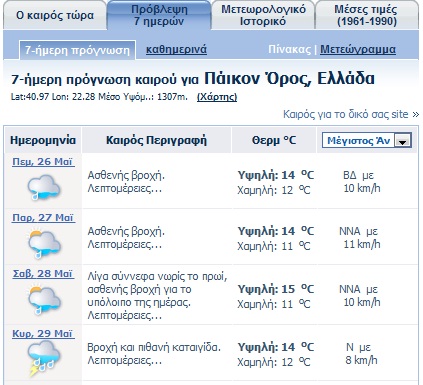The image size is (423, 385).
Task: Click the Καιρός Περιγραφή column header
Action: (156, 140)
